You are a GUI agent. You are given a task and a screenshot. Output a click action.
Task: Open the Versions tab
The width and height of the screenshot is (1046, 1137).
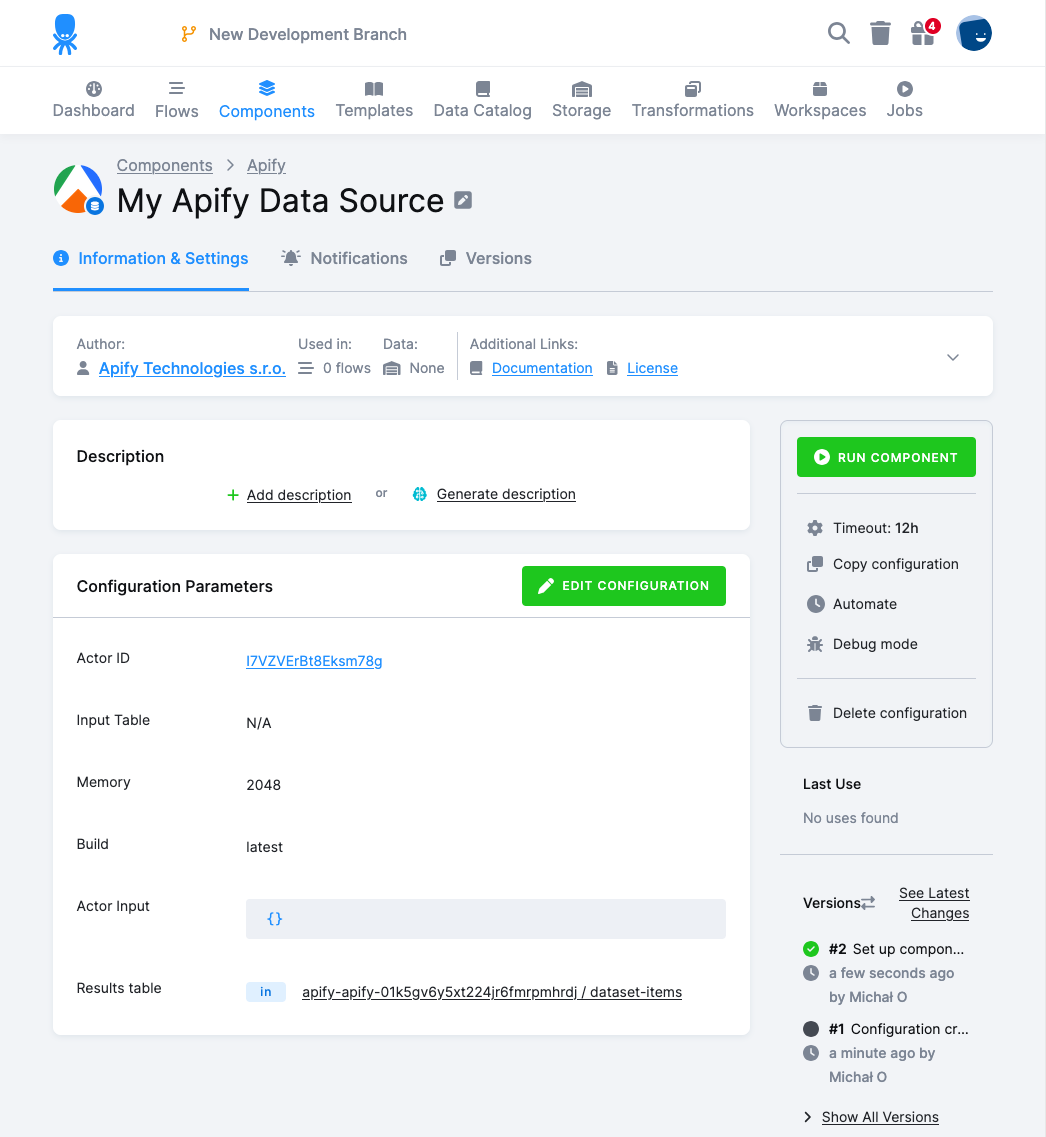pos(486,258)
